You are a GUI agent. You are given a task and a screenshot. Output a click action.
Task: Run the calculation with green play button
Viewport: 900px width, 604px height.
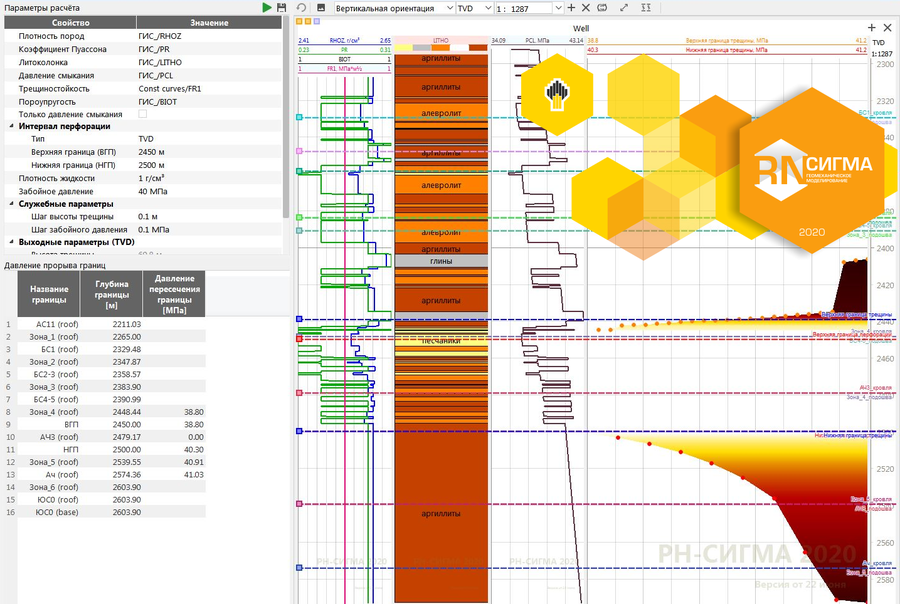point(267,7)
